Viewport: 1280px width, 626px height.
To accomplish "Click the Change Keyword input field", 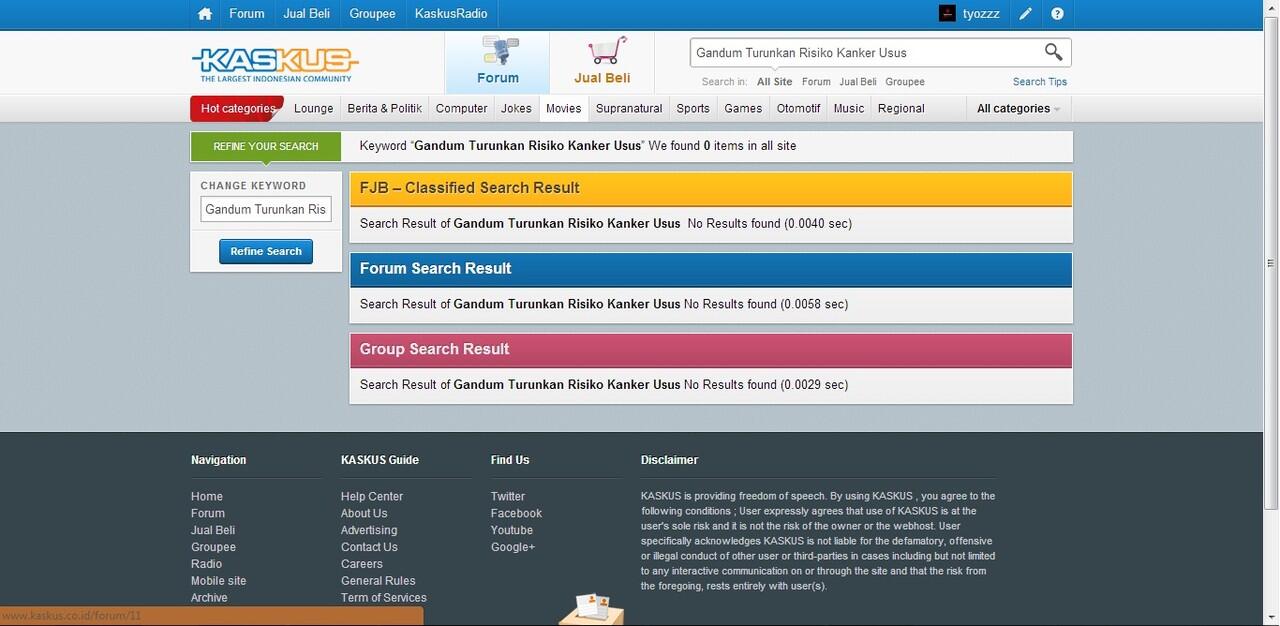I will point(266,209).
